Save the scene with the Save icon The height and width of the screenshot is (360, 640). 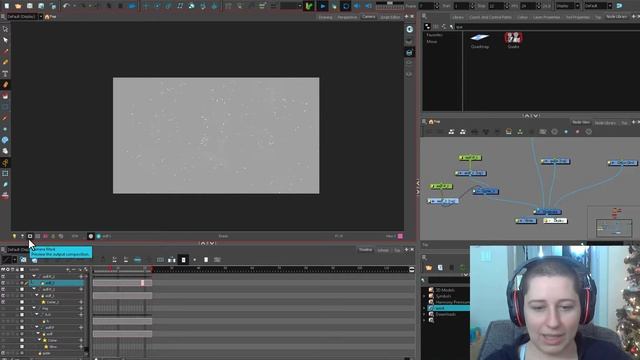29,6
